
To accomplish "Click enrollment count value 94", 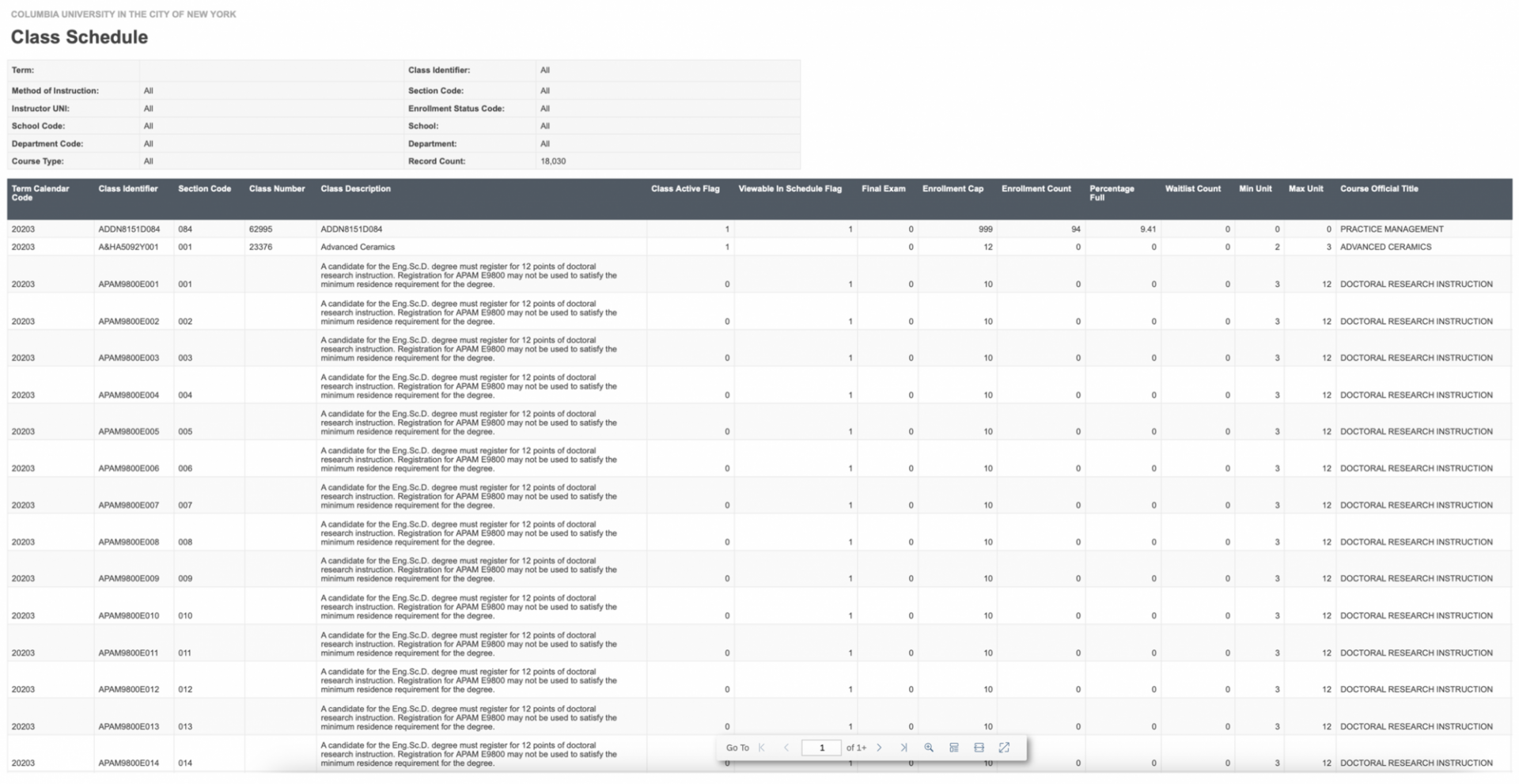I will click(x=1076, y=229).
